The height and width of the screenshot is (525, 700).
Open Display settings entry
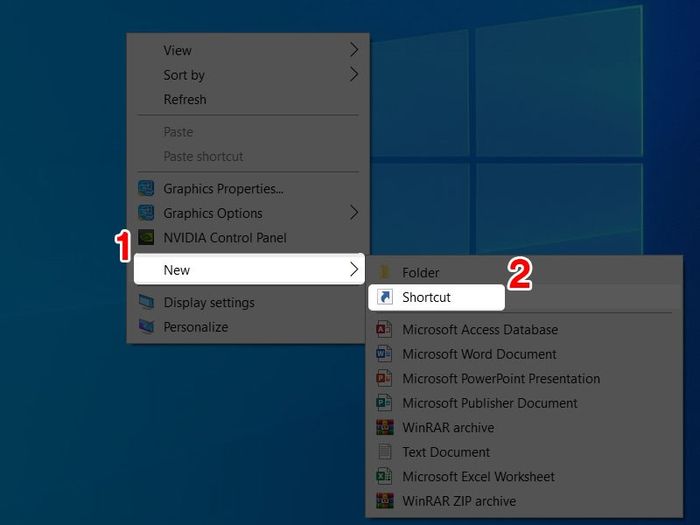pyautogui.click(x=248, y=302)
